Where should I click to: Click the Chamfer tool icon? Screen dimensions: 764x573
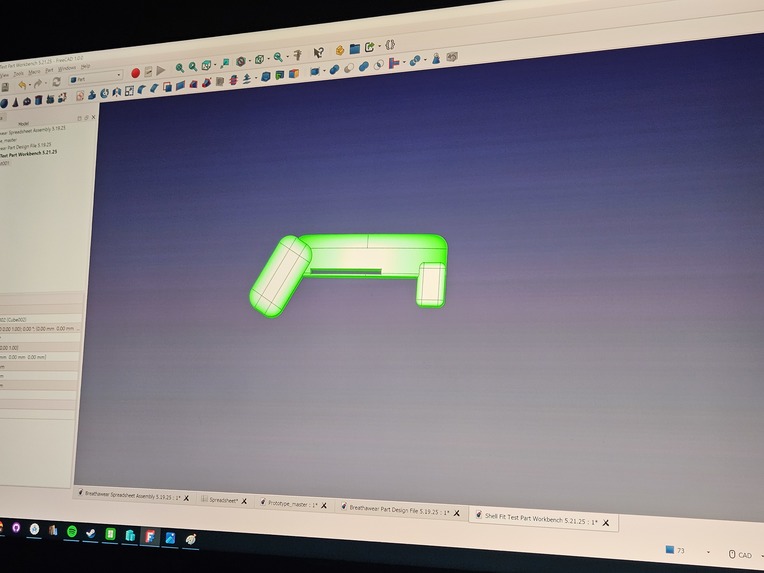pyautogui.click(x=154, y=88)
